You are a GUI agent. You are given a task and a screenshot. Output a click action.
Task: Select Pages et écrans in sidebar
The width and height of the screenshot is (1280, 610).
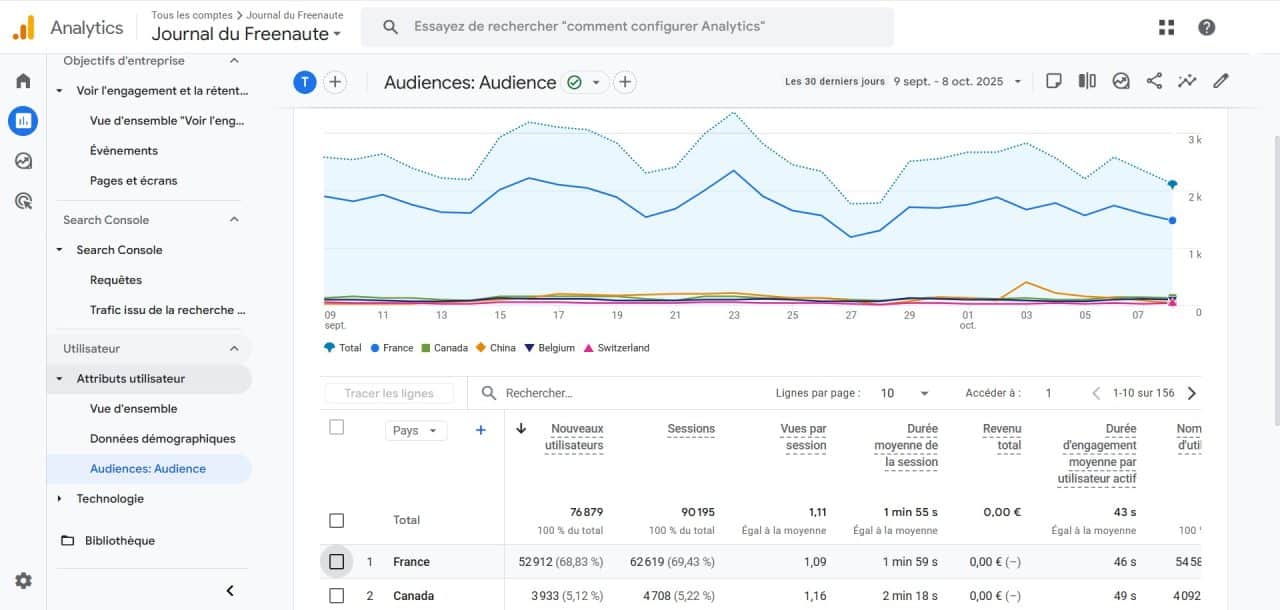[x=133, y=180]
